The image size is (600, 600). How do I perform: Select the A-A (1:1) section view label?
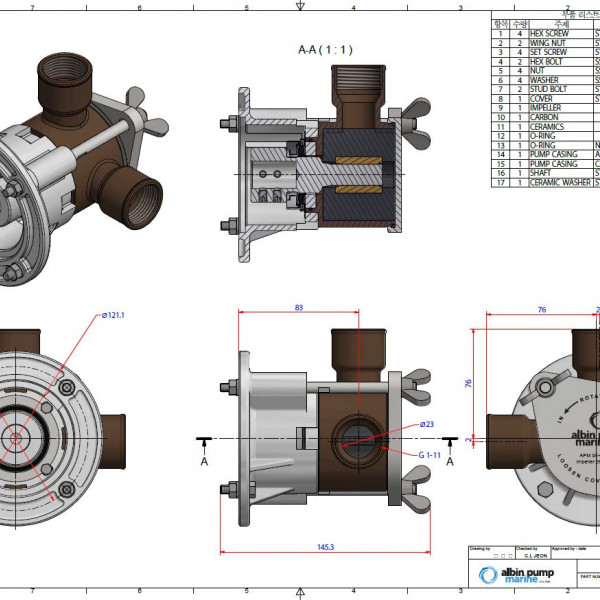326,49
